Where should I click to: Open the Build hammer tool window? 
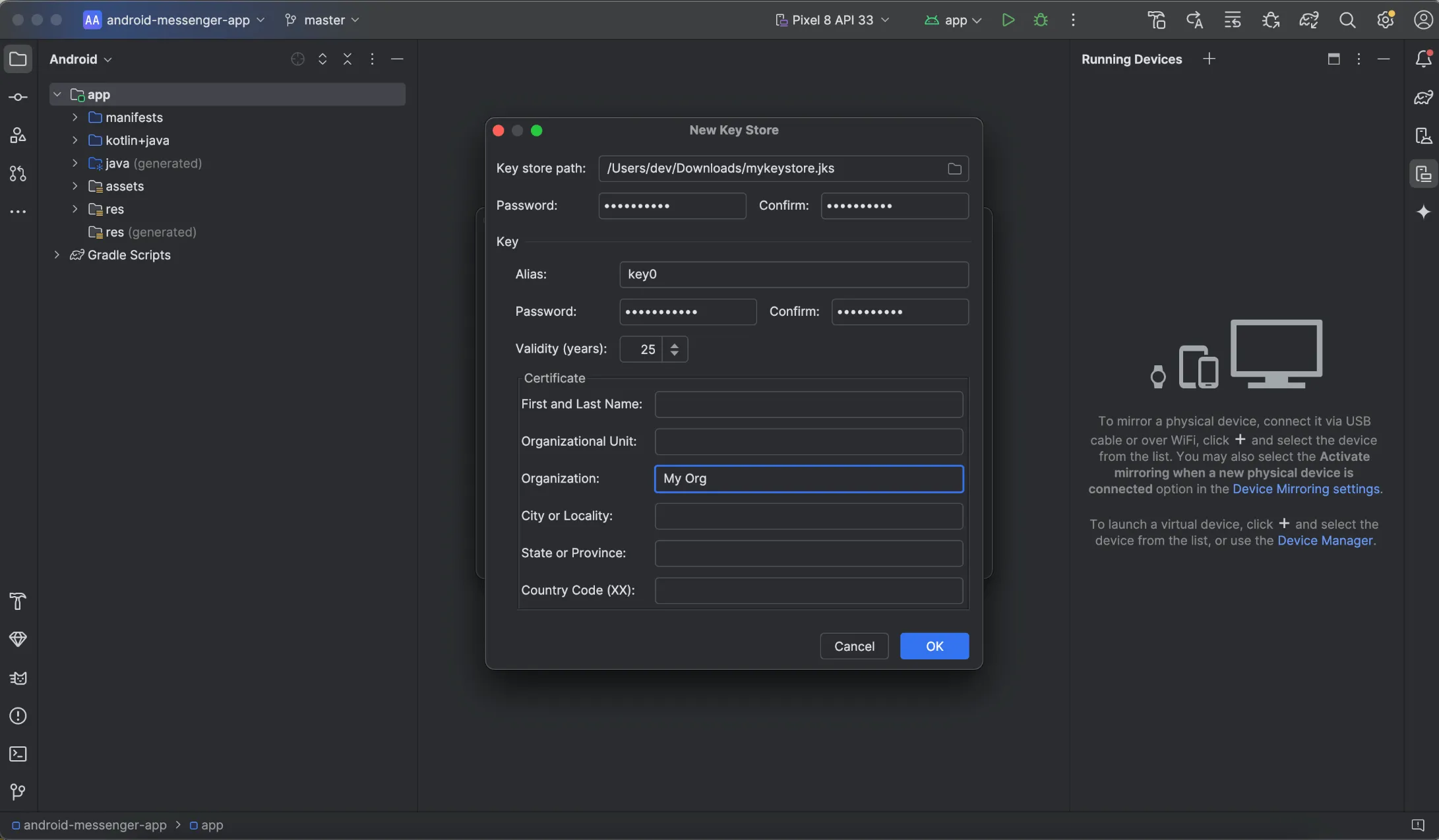(18, 601)
